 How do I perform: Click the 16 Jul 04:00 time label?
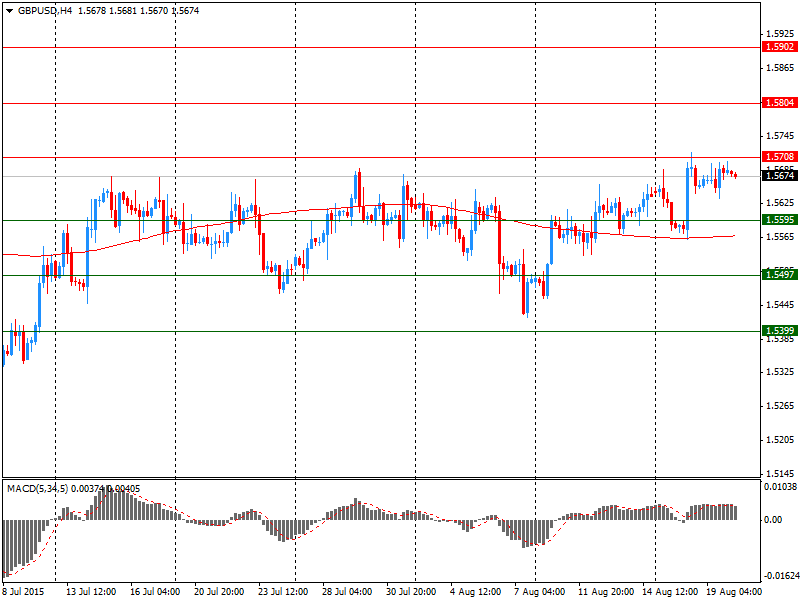(155, 592)
